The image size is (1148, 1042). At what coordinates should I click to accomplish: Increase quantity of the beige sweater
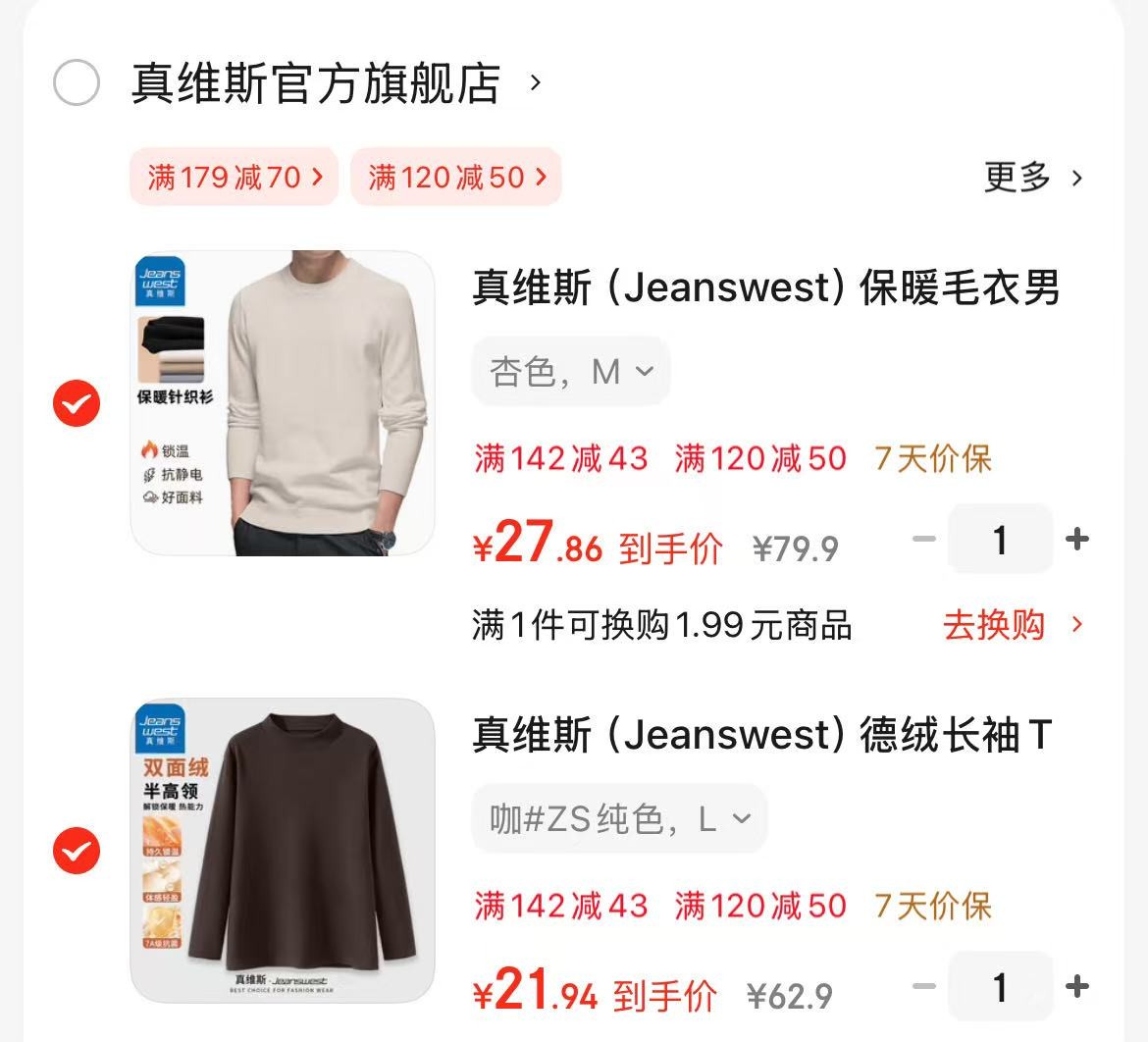click(x=1077, y=540)
